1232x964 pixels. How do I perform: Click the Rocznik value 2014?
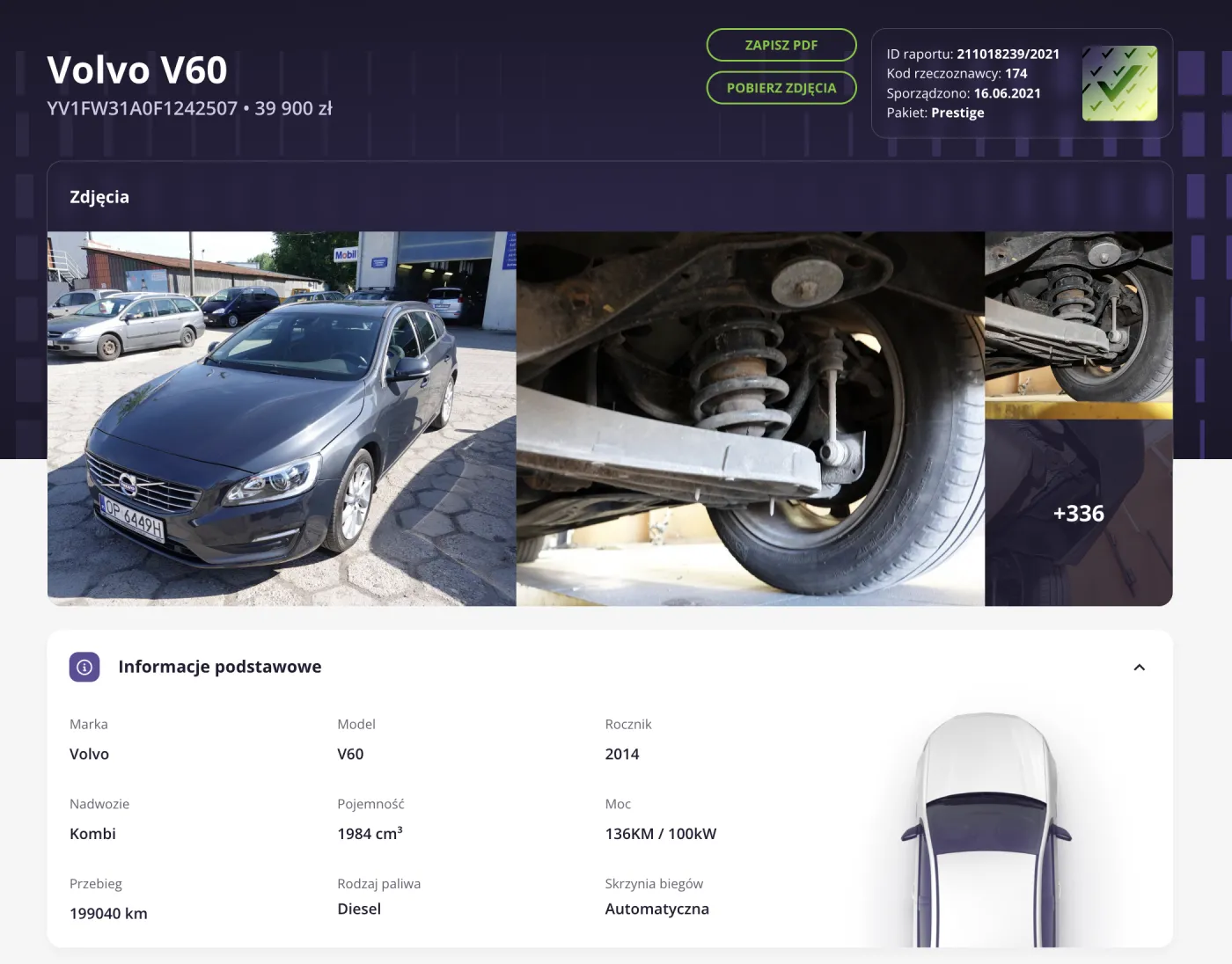(x=622, y=754)
